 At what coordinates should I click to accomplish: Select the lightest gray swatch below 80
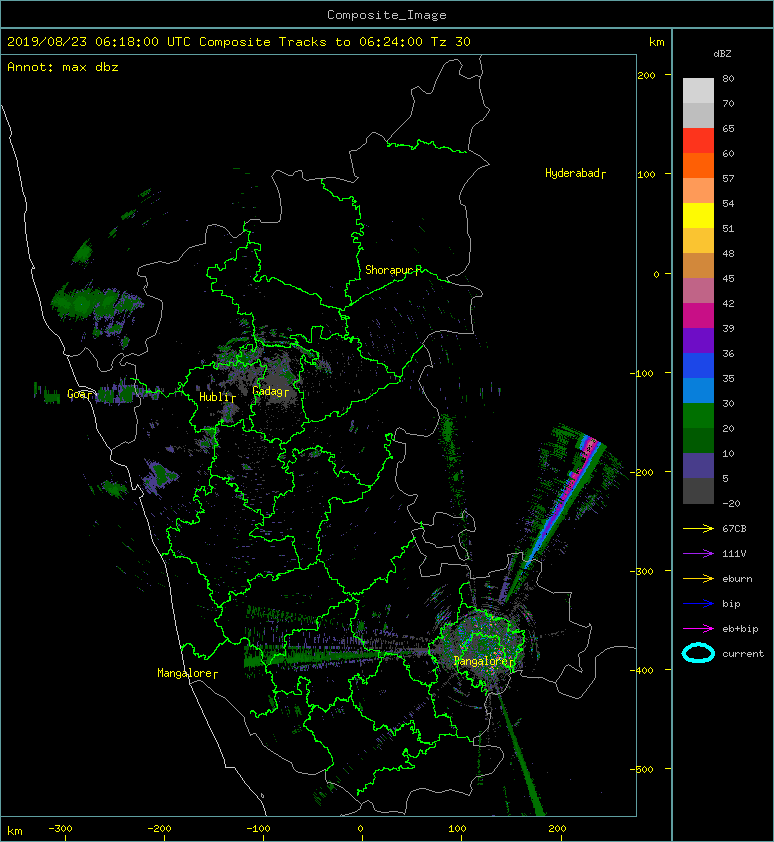point(698,91)
